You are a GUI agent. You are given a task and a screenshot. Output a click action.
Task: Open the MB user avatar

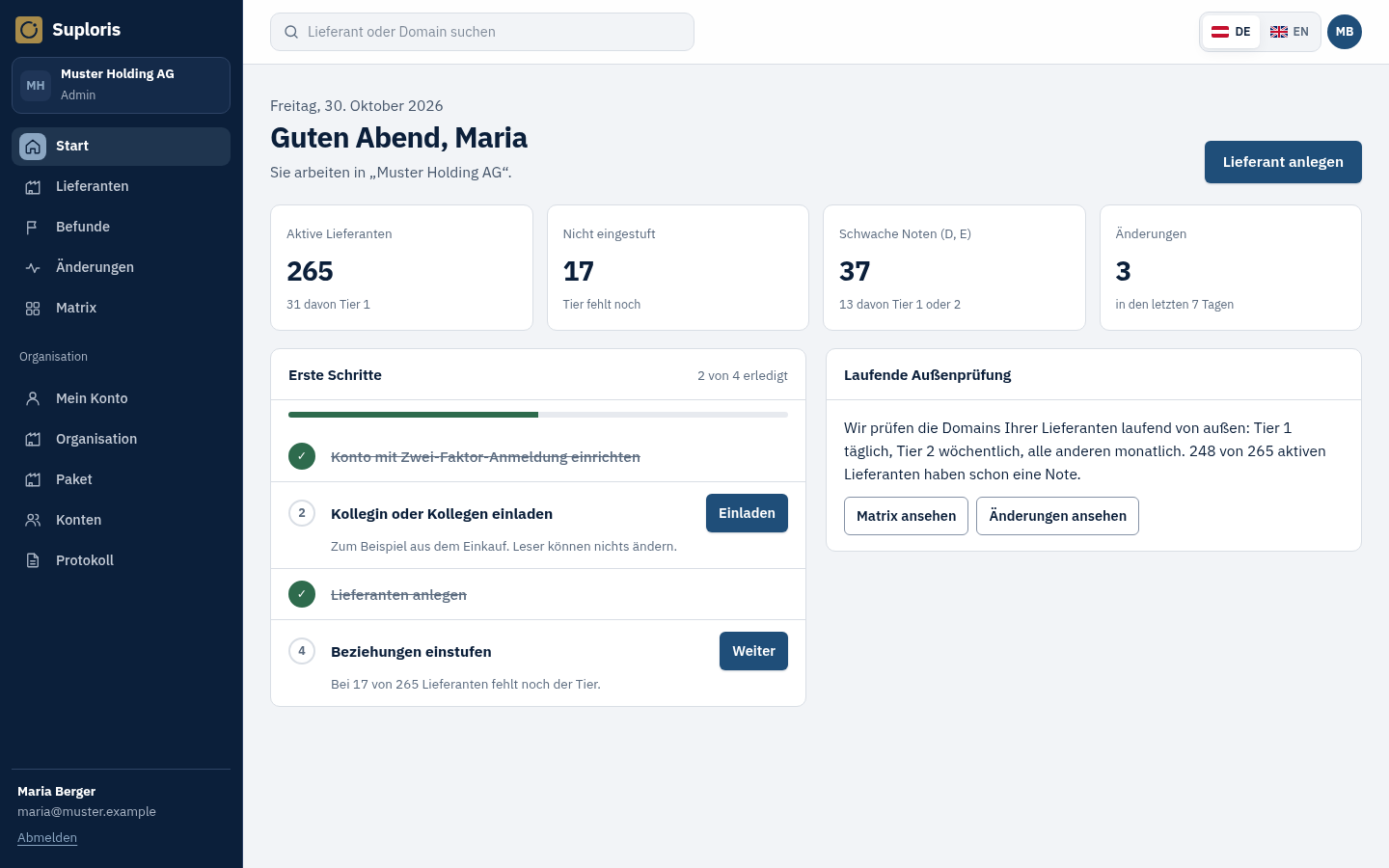point(1345,32)
